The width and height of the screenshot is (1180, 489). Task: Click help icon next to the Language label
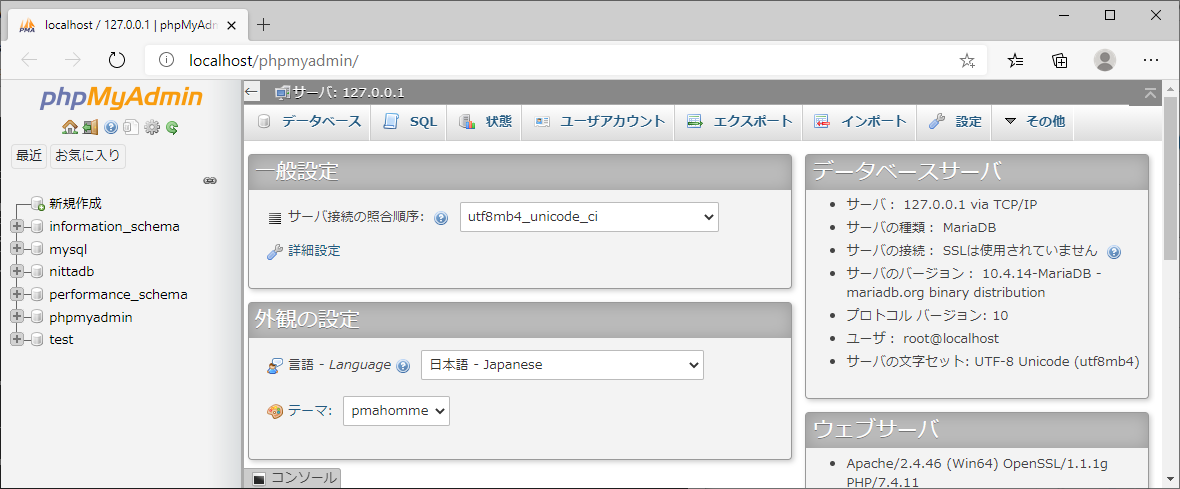403,366
